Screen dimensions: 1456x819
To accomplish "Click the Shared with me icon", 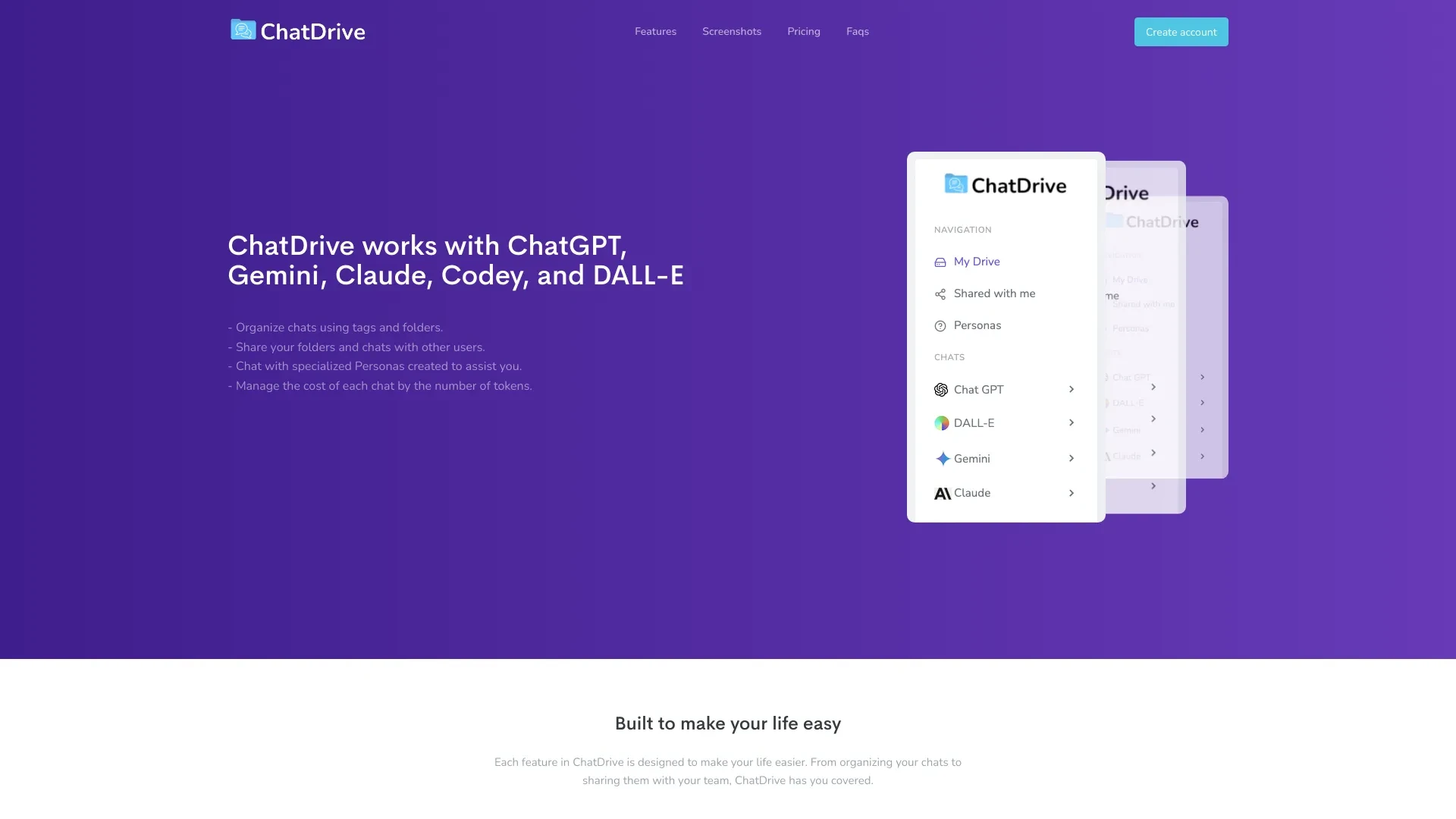I will [x=939, y=294].
